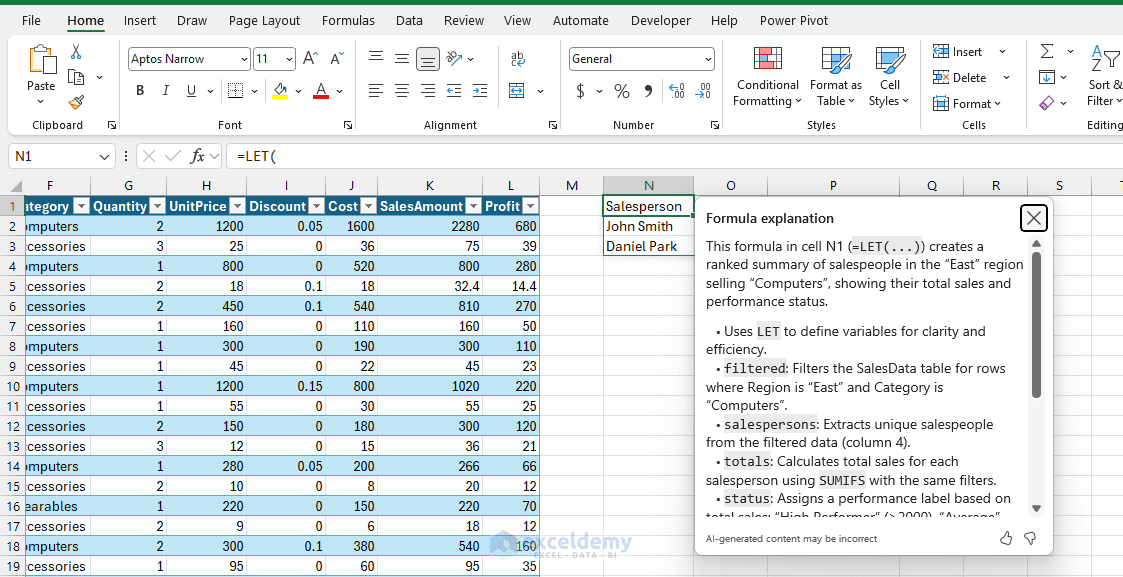Screen dimensions: 1123x577
Task: Give thumbs up to the explanation
Action: [x=1006, y=538]
